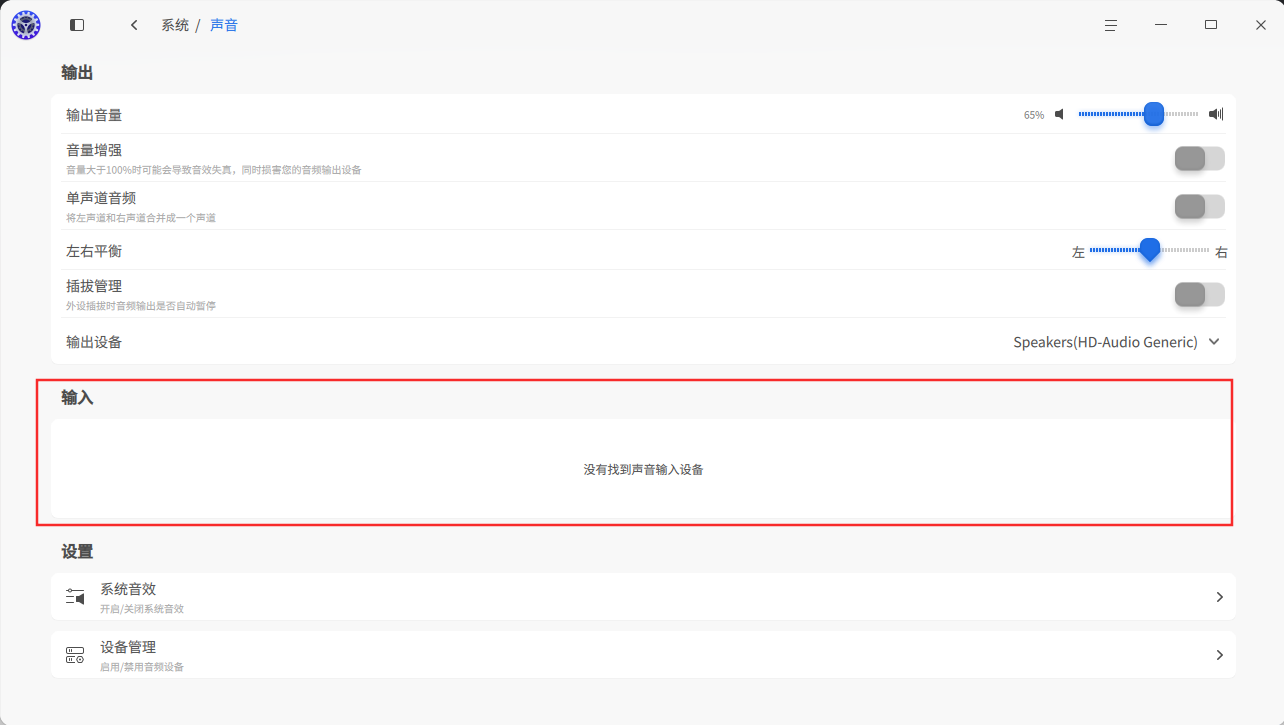The width and height of the screenshot is (1284, 725).
Task: Click the 右 balance label
Action: tap(1221, 252)
